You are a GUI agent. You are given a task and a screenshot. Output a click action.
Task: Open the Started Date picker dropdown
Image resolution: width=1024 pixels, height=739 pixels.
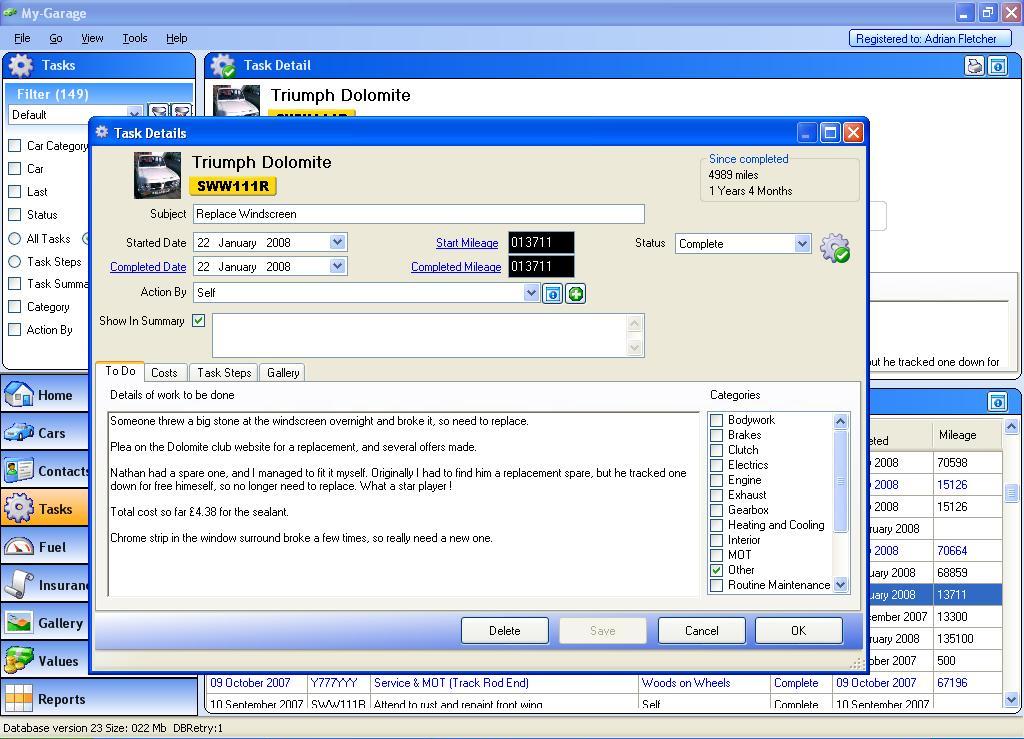click(x=337, y=243)
